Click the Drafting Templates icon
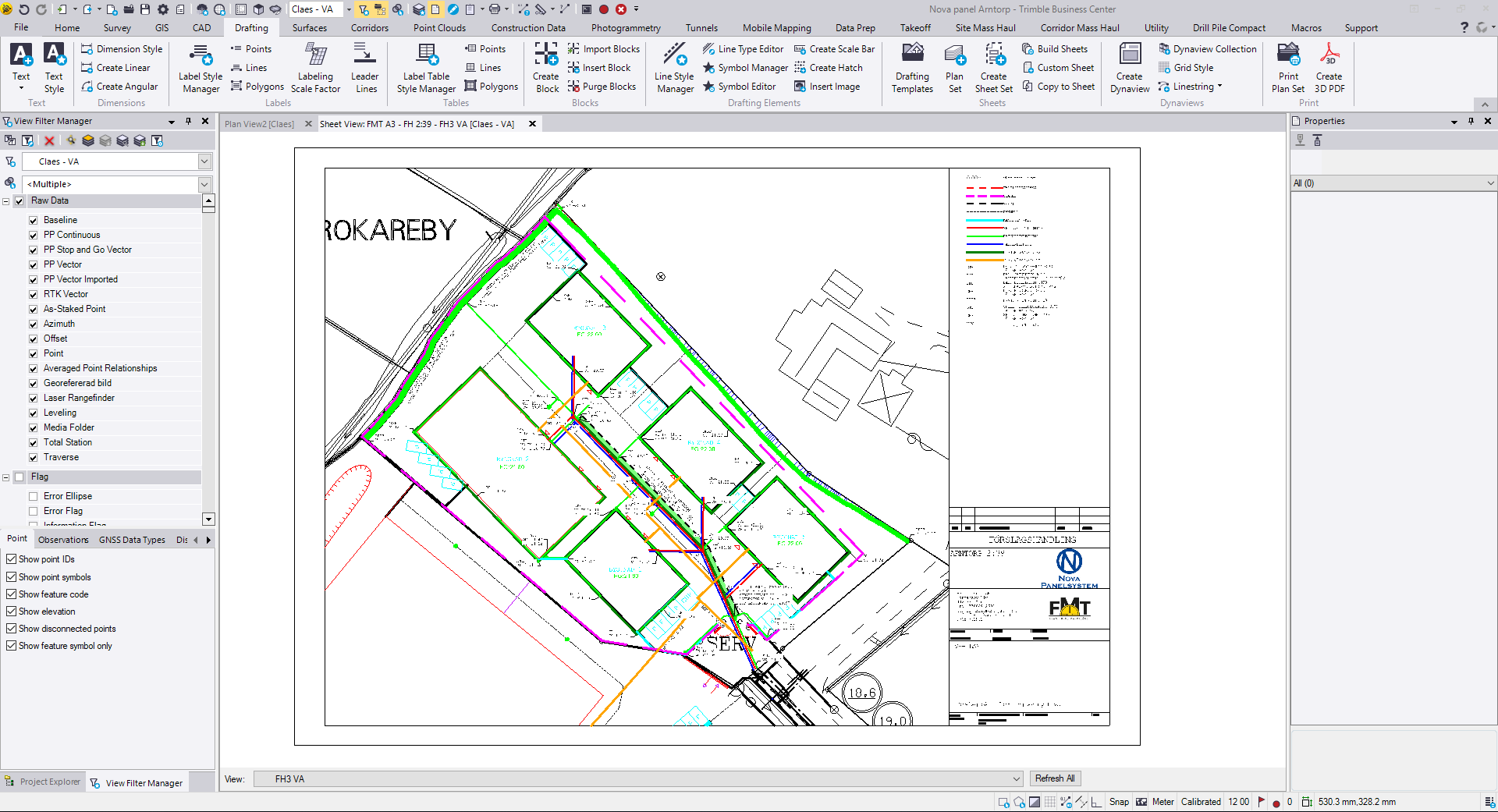Viewport: 1498px width, 812px height. pos(912,67)
